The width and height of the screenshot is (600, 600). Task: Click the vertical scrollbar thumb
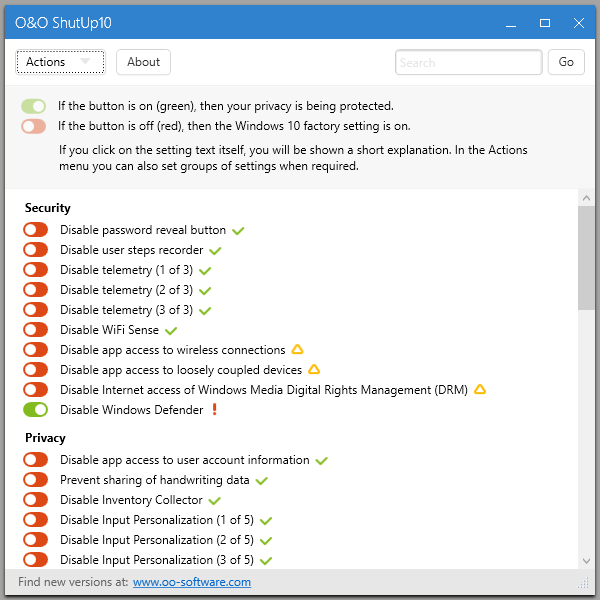(586, 258)
